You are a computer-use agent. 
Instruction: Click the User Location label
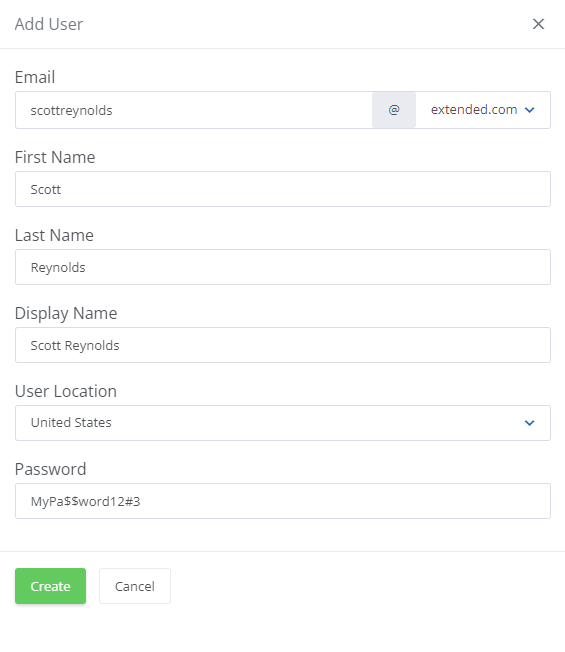(x=66, y=391)
